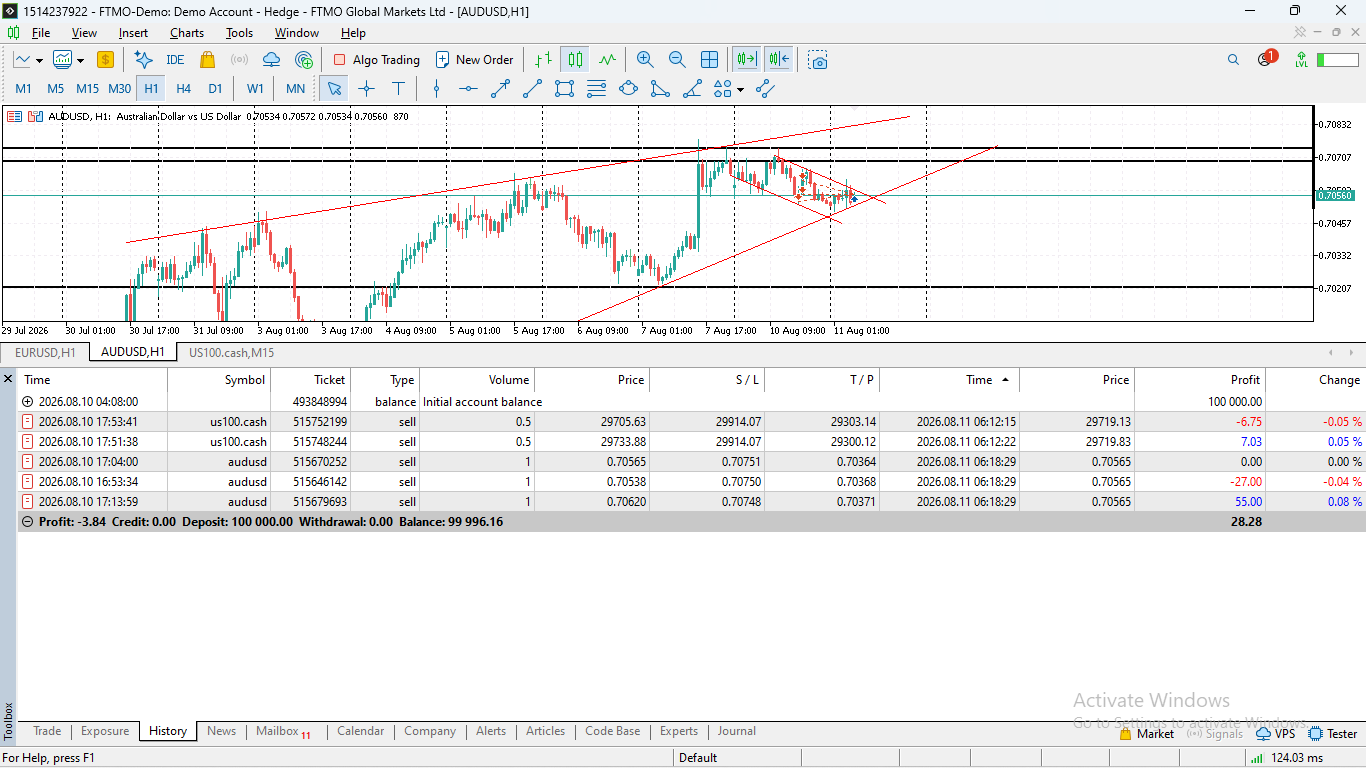Viewport: 1366px width, 768px height.
Task: Select the ellipse drawing tool
Action: 628,89
